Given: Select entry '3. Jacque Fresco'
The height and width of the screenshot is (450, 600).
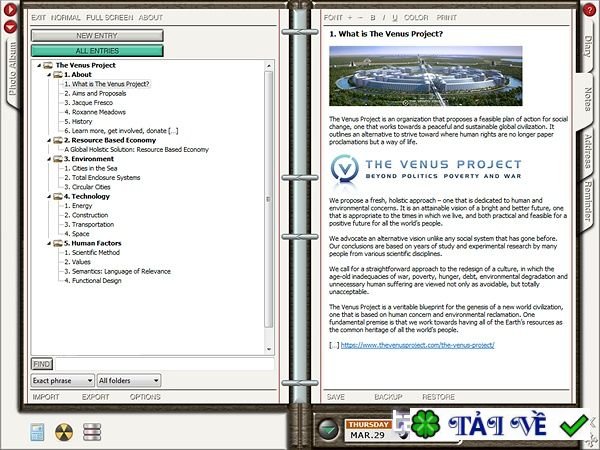Looking at the screenshot, I should coord(88,103).
